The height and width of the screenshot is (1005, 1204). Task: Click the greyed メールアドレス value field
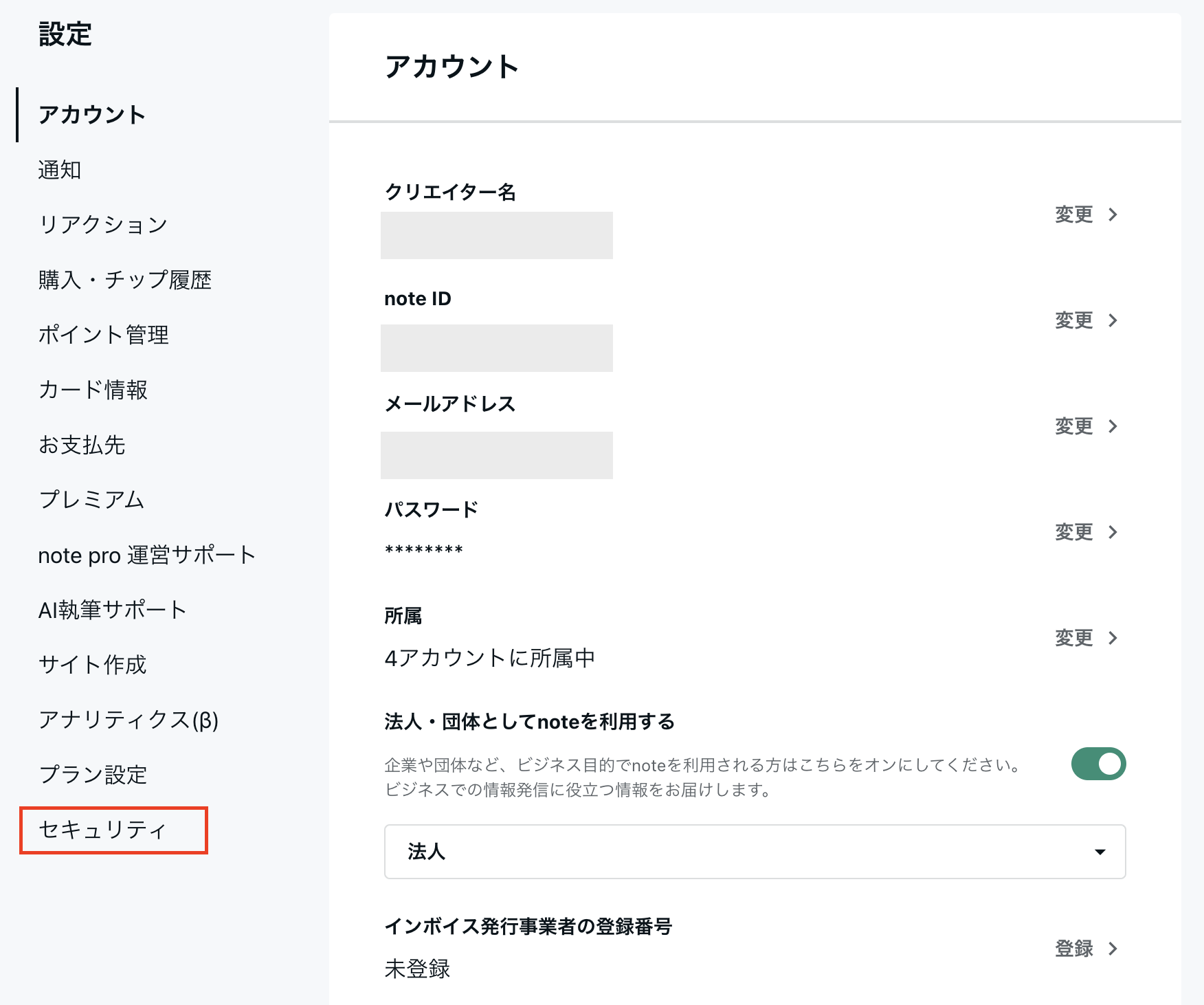click(x=497, y=455)
